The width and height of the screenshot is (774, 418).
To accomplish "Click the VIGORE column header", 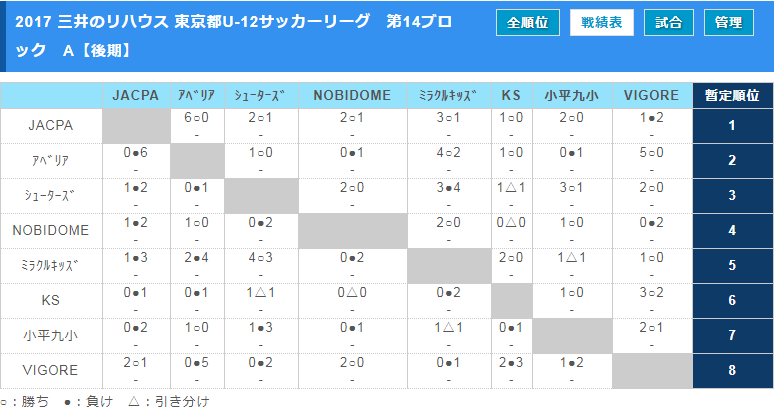I will (x=652, y=96).
